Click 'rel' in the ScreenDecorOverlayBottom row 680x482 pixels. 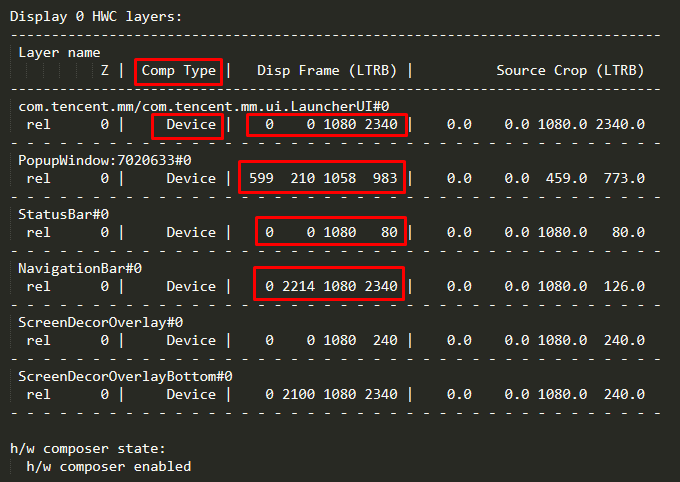39,395
